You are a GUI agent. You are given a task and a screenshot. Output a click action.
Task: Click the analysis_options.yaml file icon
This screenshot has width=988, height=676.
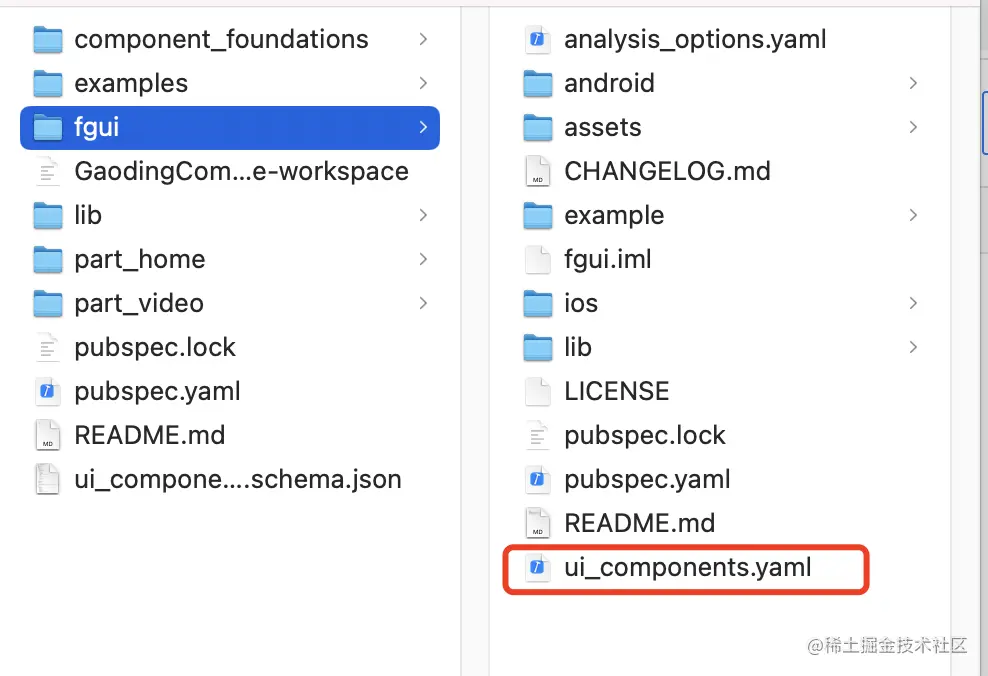[x=538, y=40]
